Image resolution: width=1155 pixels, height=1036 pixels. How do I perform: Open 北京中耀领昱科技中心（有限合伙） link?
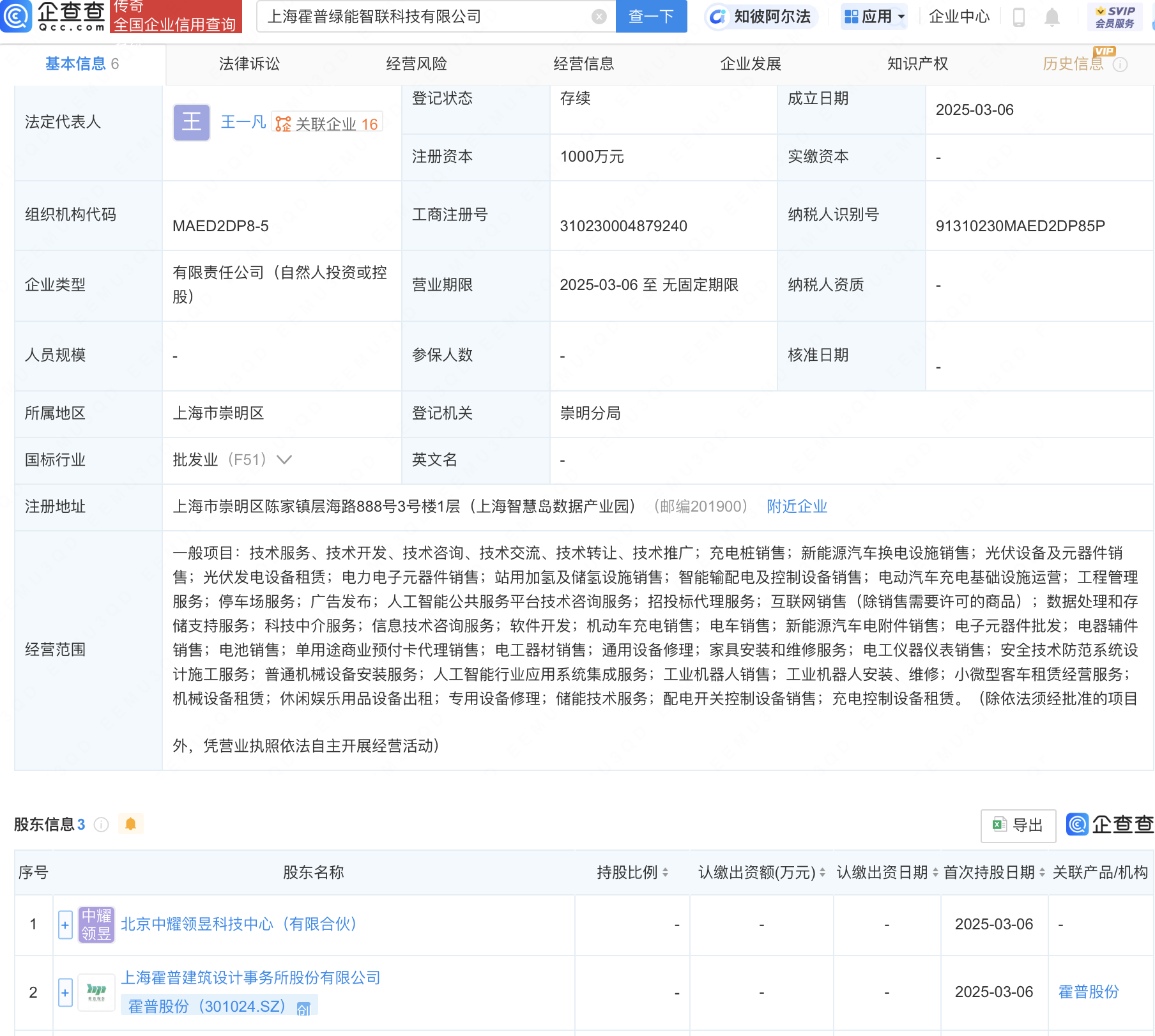click(x=240, y=924)
